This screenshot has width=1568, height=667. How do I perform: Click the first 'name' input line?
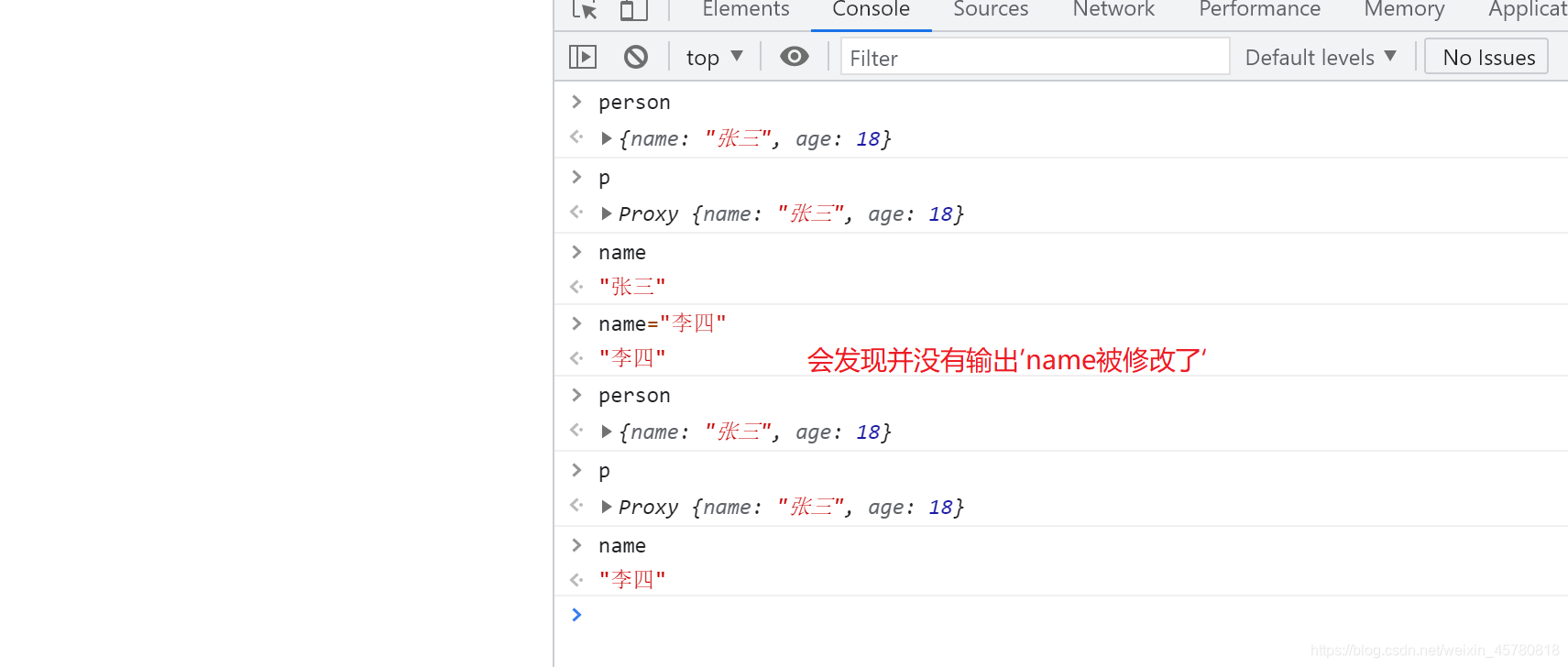(622, 253)
